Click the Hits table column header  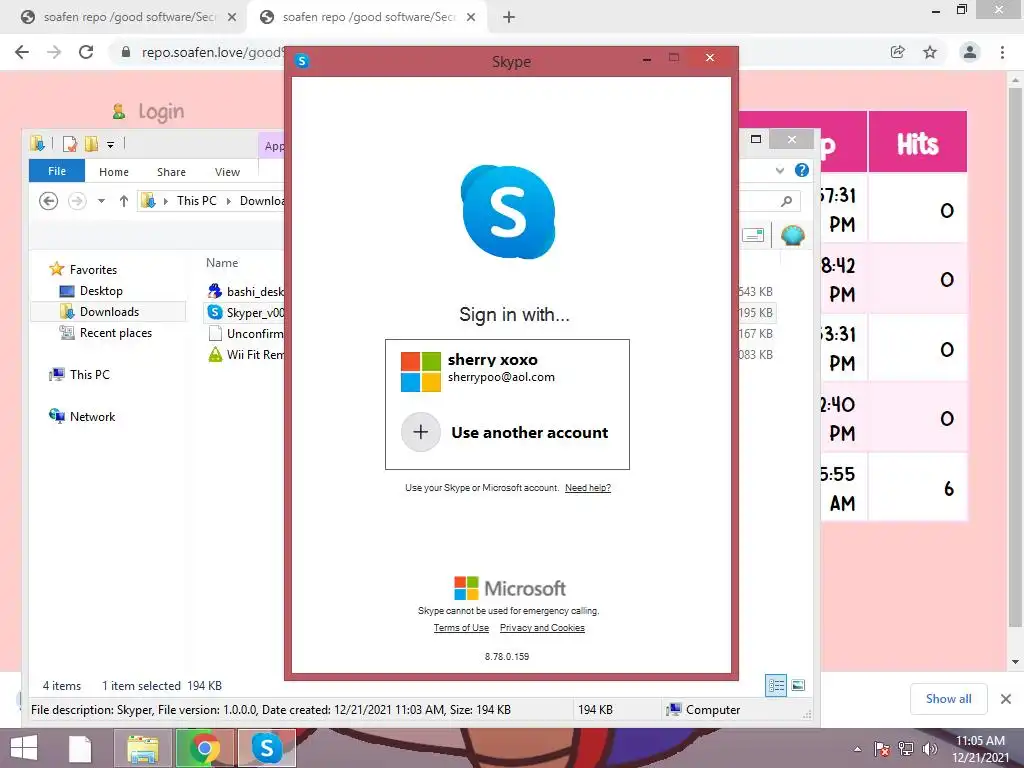click(917, 144)
